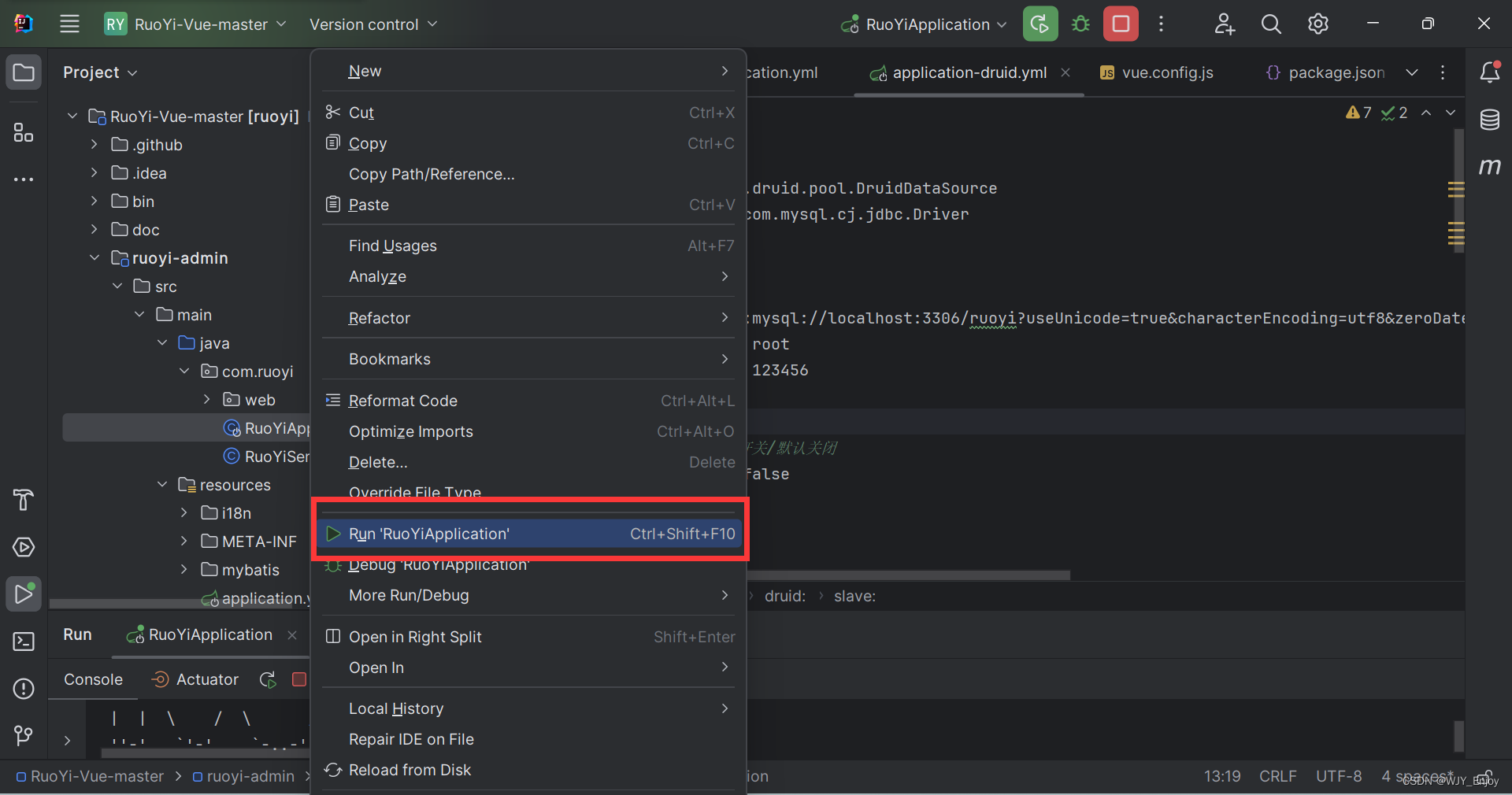Click the warnings count indicator in editor
Viewport: 1512px width, 795px height.
pyautogui.click(x=1359, y=113)
